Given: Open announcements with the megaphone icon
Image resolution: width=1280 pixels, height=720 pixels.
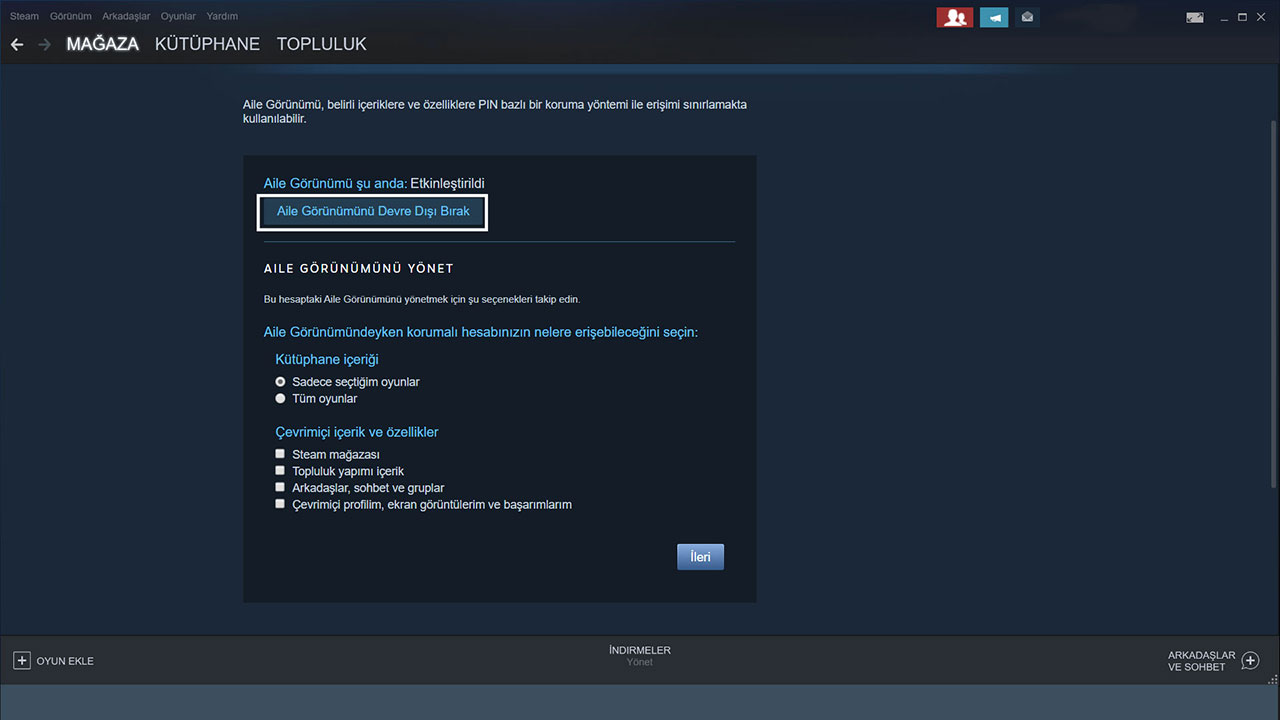Looking at the screenshot, I should click(993, 17).
